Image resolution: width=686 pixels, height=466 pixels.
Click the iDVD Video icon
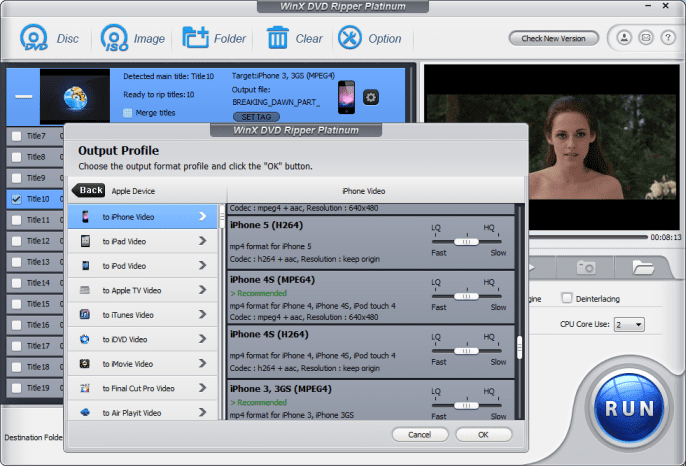point(85,339)
